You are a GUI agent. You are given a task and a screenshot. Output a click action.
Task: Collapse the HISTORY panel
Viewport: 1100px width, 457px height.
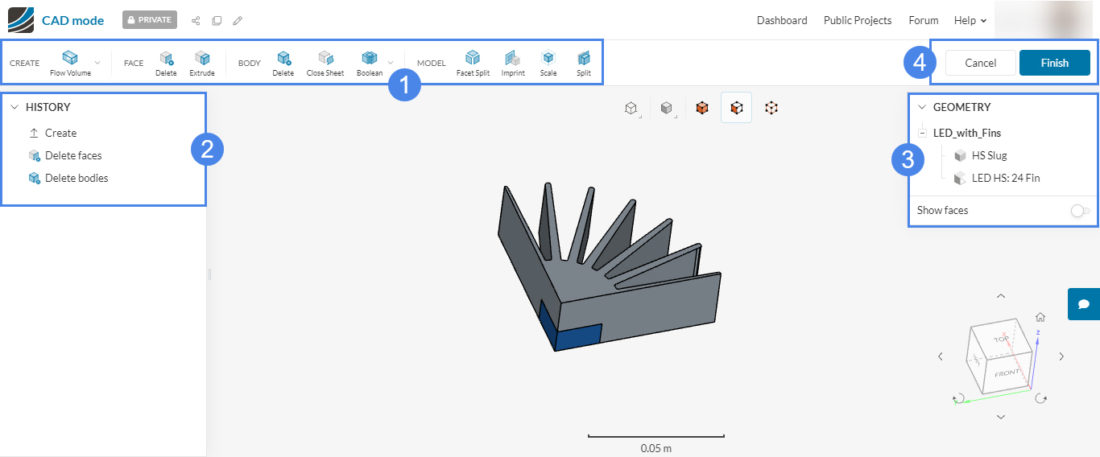15,107
